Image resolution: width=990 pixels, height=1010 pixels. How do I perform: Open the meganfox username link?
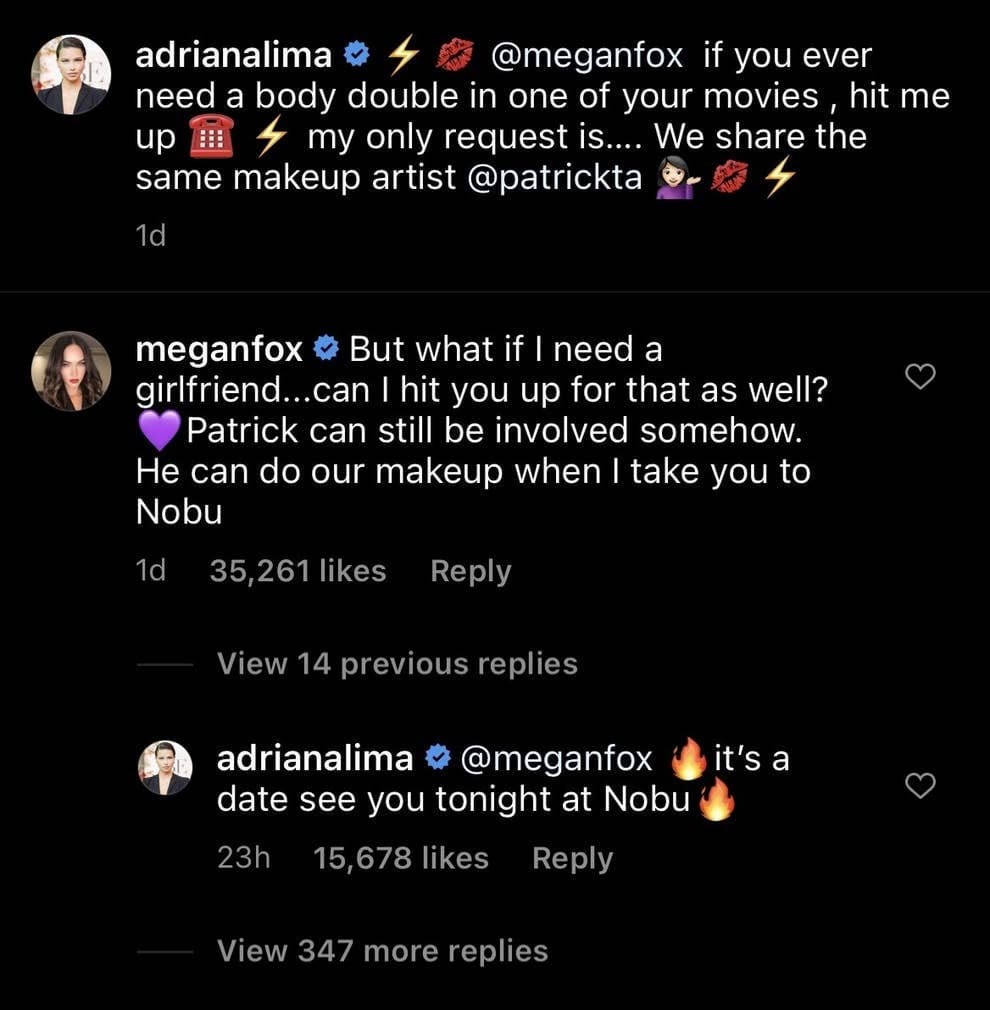tap(219, 350)
